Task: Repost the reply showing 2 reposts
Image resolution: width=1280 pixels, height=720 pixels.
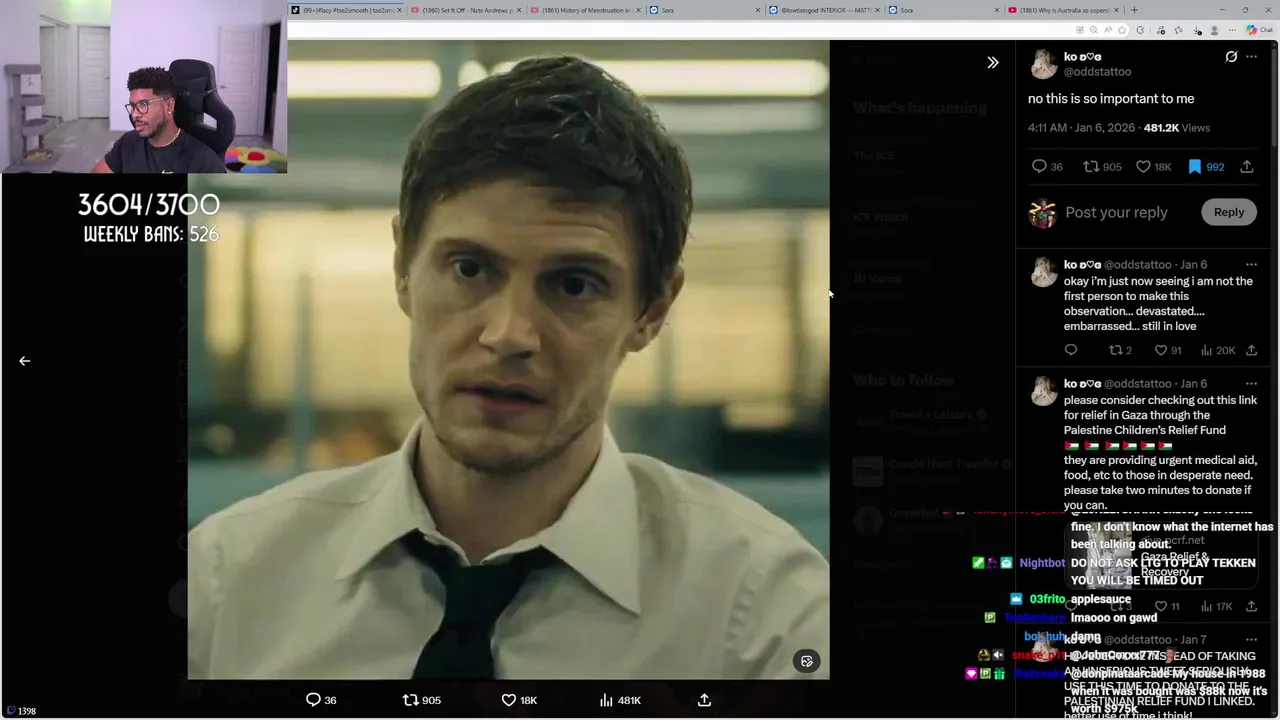Action: tap(1120, 350)
